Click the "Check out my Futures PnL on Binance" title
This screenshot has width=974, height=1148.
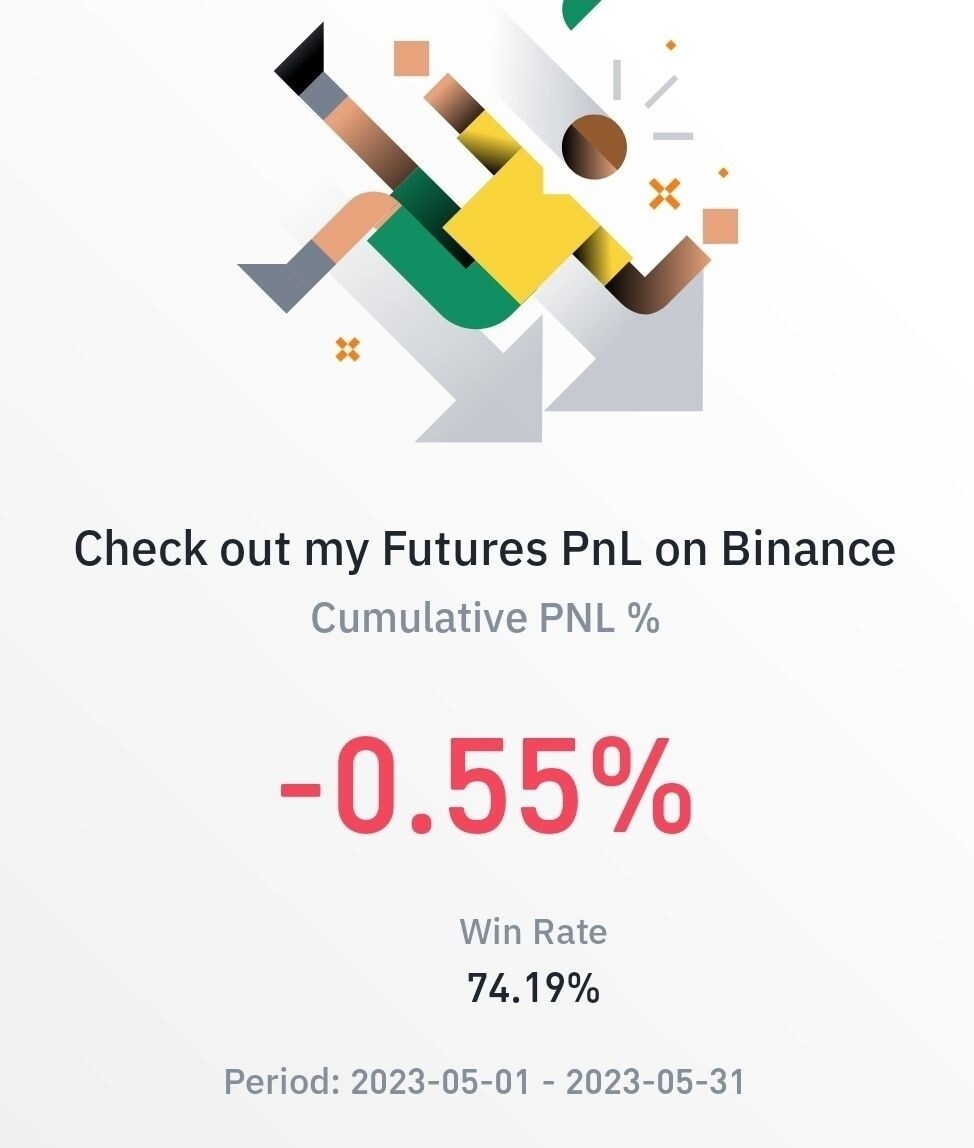(x=485, y=549)
